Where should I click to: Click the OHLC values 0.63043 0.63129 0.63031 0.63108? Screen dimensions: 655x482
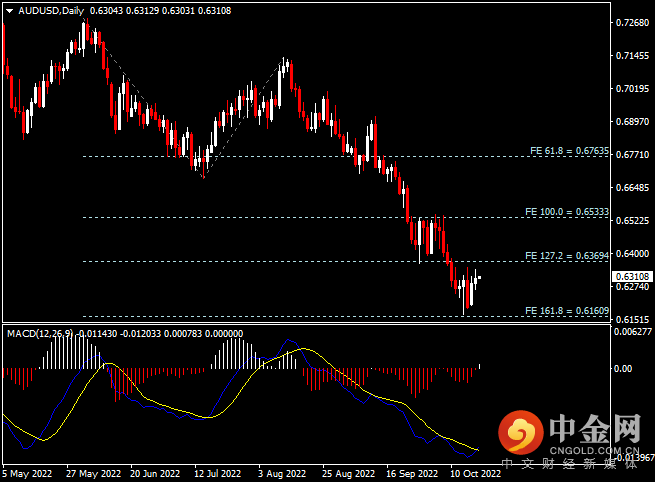(x=160, y=11)
